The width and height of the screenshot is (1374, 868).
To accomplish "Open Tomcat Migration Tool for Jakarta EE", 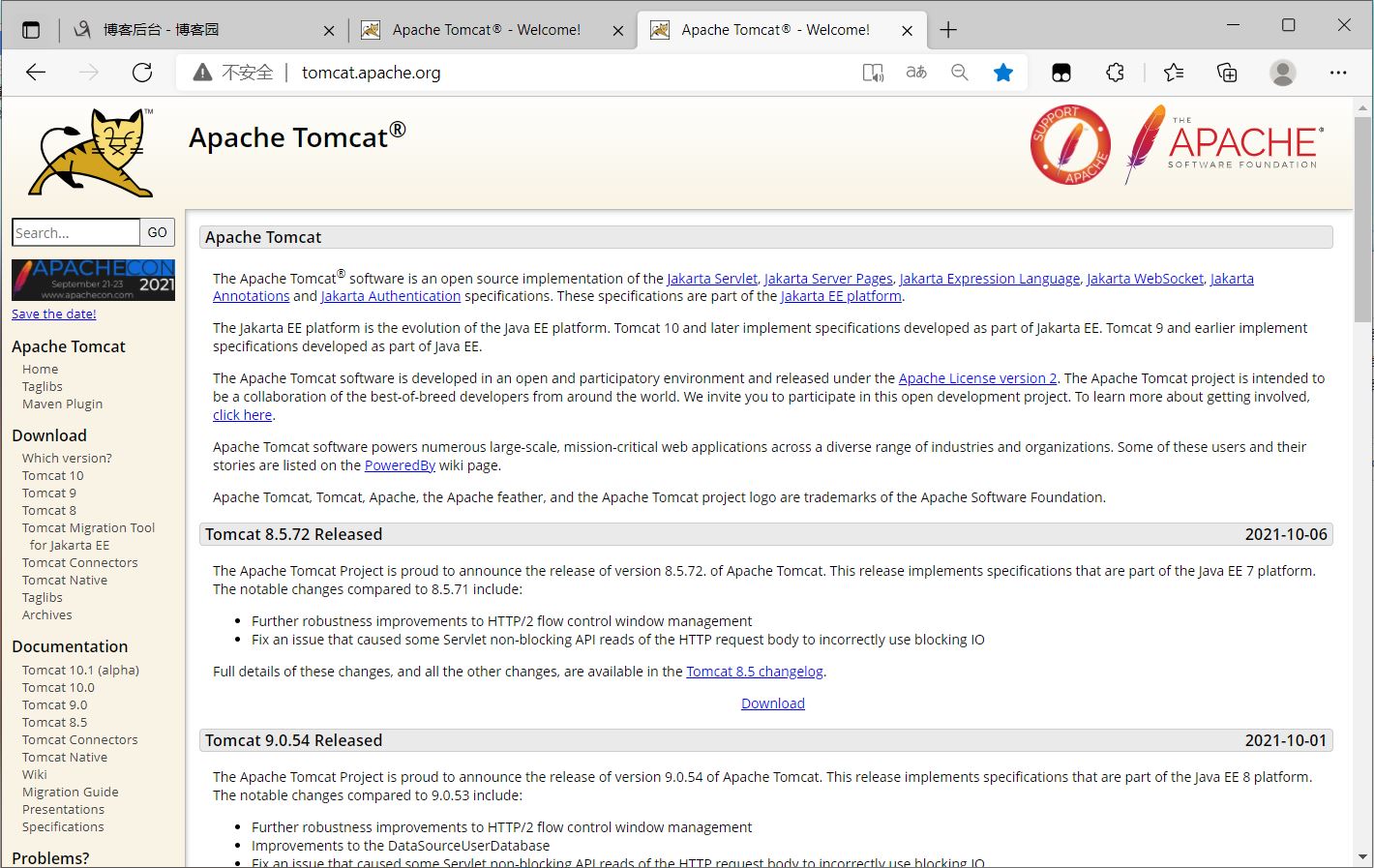I will (88, 536).
